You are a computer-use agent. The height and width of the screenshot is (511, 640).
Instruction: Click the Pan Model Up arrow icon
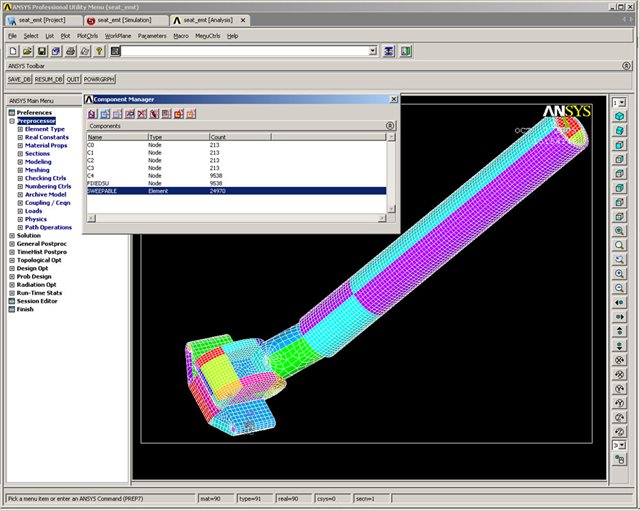click(620, 331)
